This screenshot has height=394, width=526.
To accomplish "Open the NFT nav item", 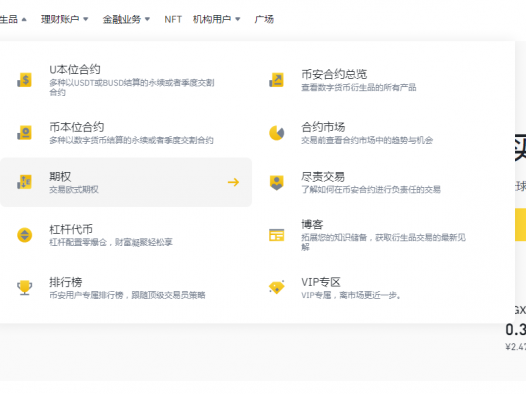I will tap(173, 19).
